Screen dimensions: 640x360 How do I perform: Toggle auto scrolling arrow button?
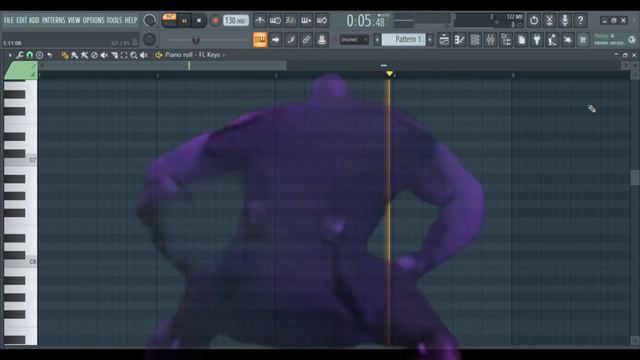point(275,40)
